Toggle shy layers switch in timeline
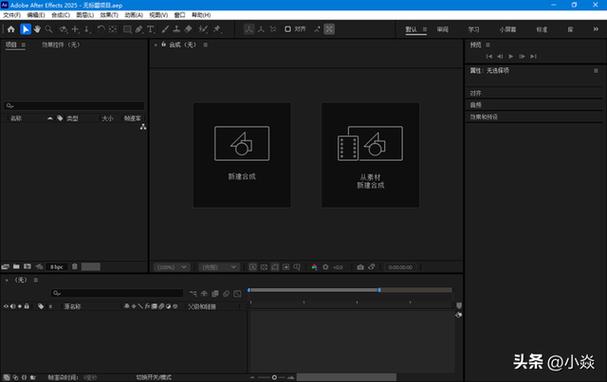The image size is (607, 382). 204,294
